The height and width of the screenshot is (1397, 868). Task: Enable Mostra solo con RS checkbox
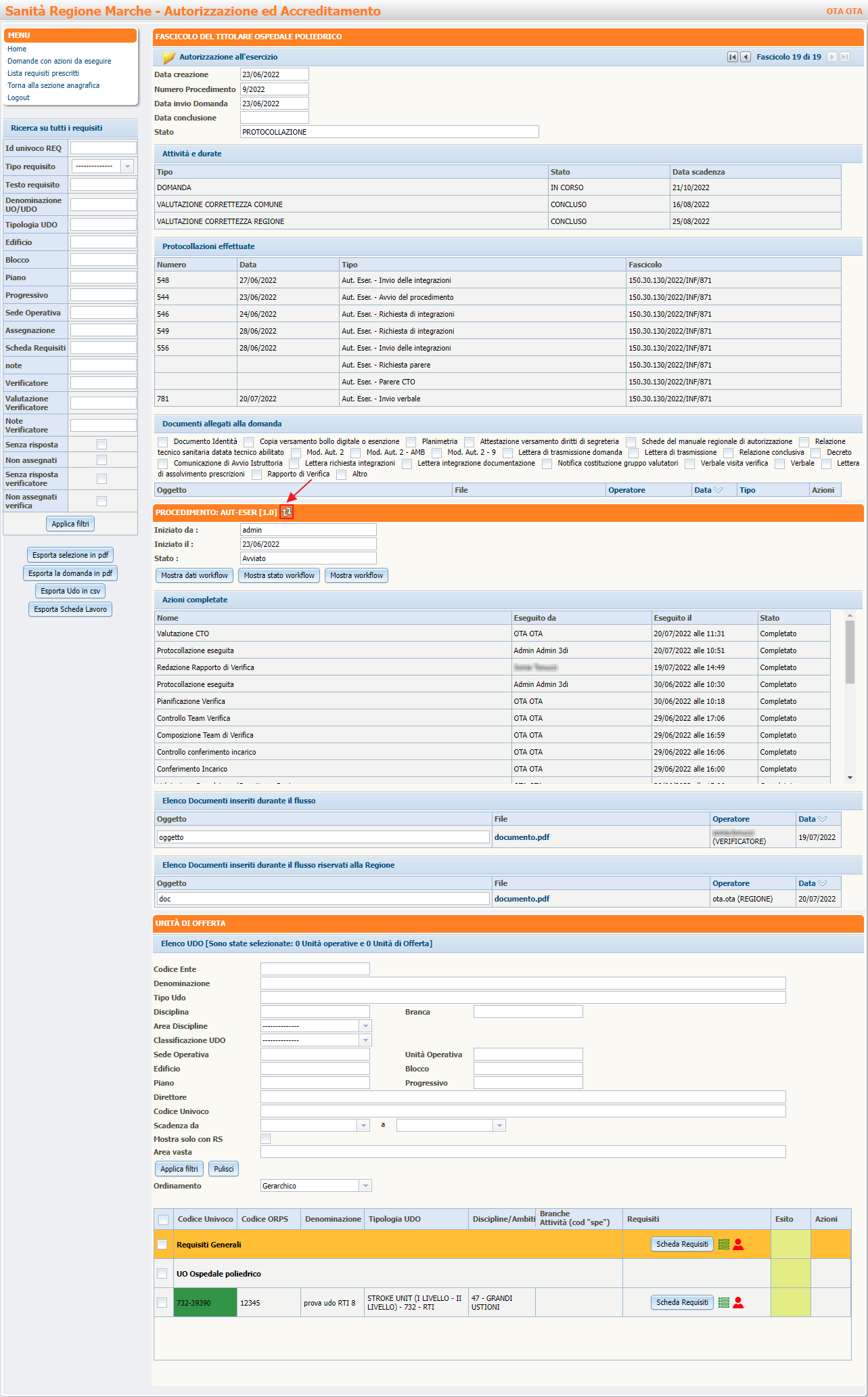pyautogui.click(x=265, y=1139)
